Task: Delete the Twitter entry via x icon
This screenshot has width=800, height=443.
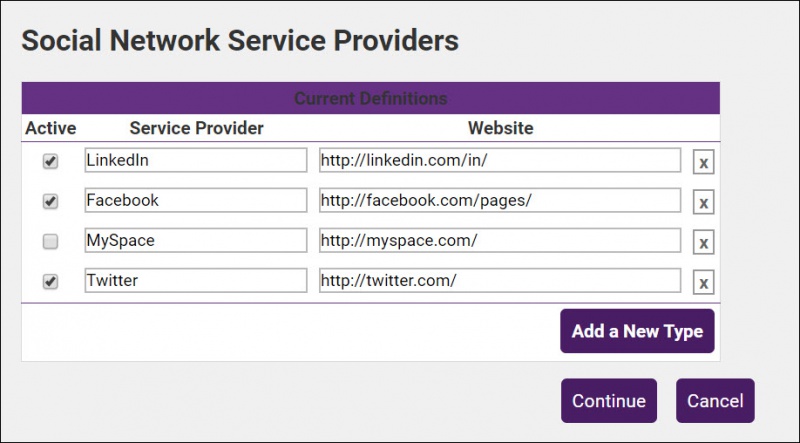Action: 703,283
